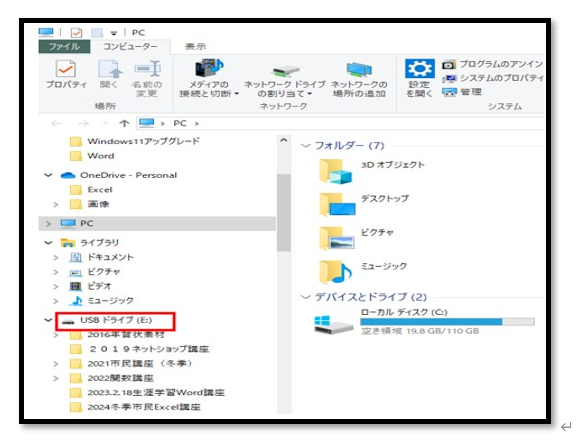Switch to the 表示 ribbon tab
This screenshot has height=443, width=584.
click(196, 46)
